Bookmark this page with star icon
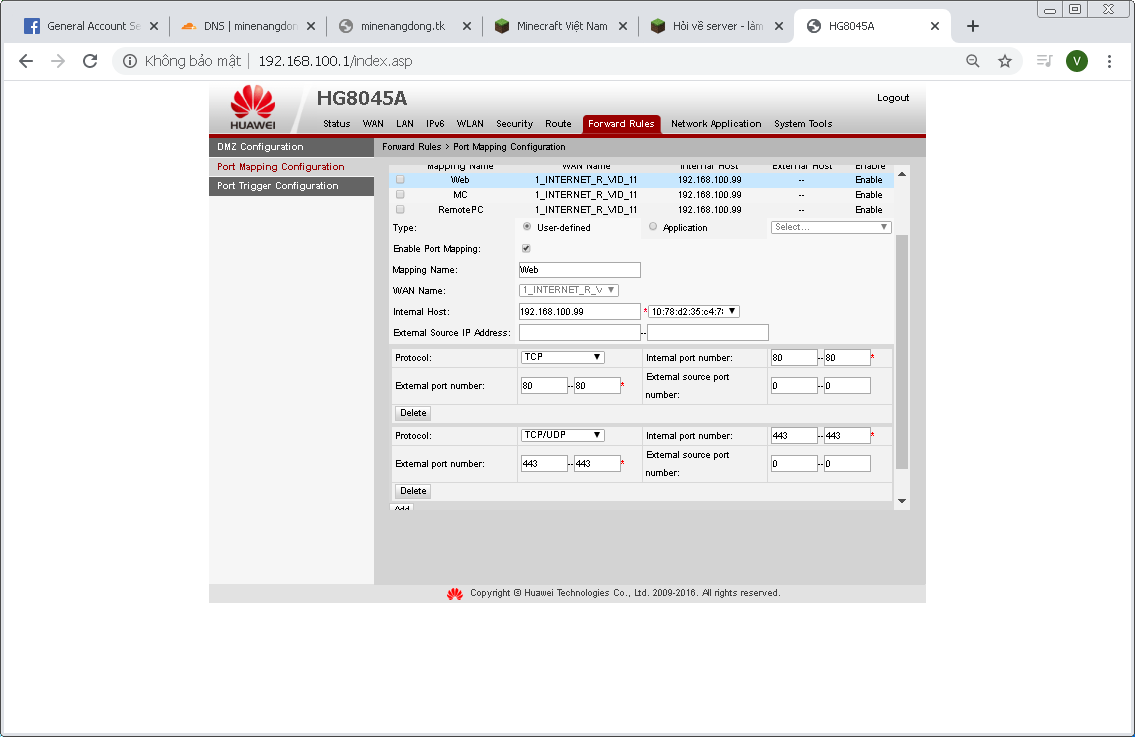Screen dimensions: 1135x737 click(x=1005, y=61)
